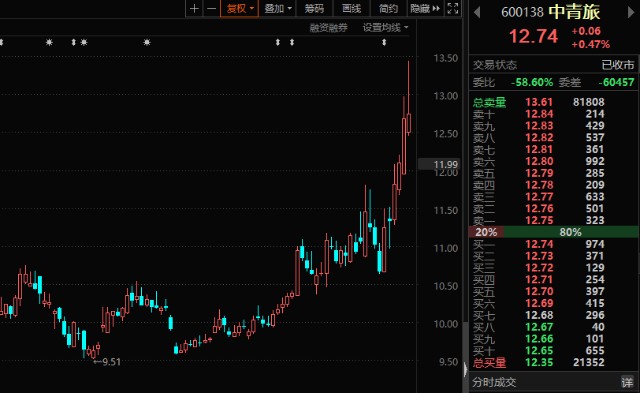This screenshot has height=393, width=640.
Task: Select the 卖七 12.81 ask row
Action: coord(554,149)
